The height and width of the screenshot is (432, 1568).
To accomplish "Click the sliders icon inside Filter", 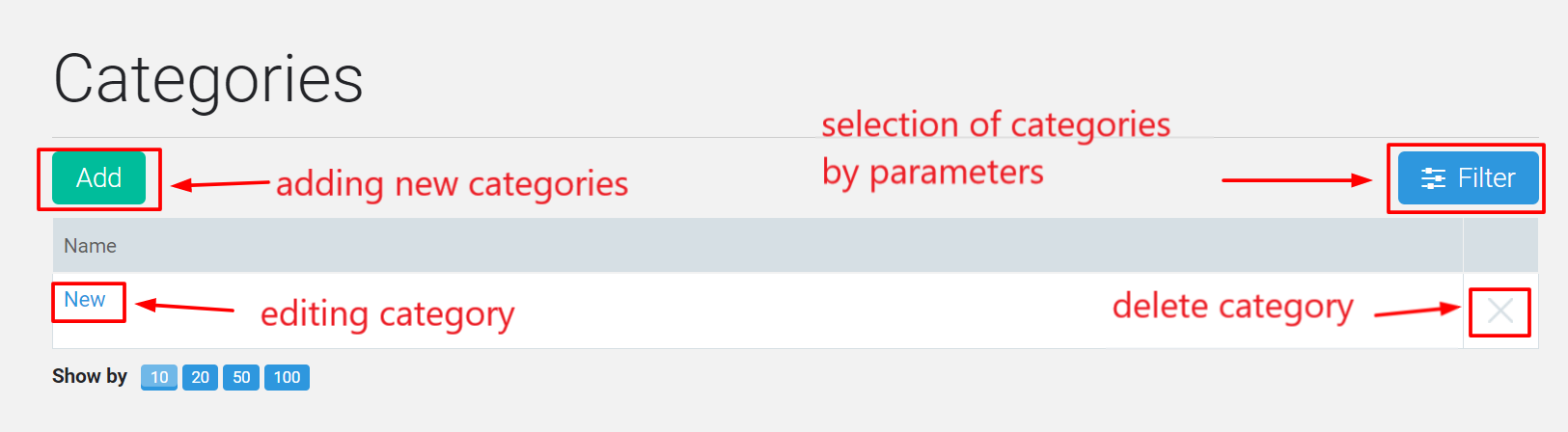I will coord(1433,178).
